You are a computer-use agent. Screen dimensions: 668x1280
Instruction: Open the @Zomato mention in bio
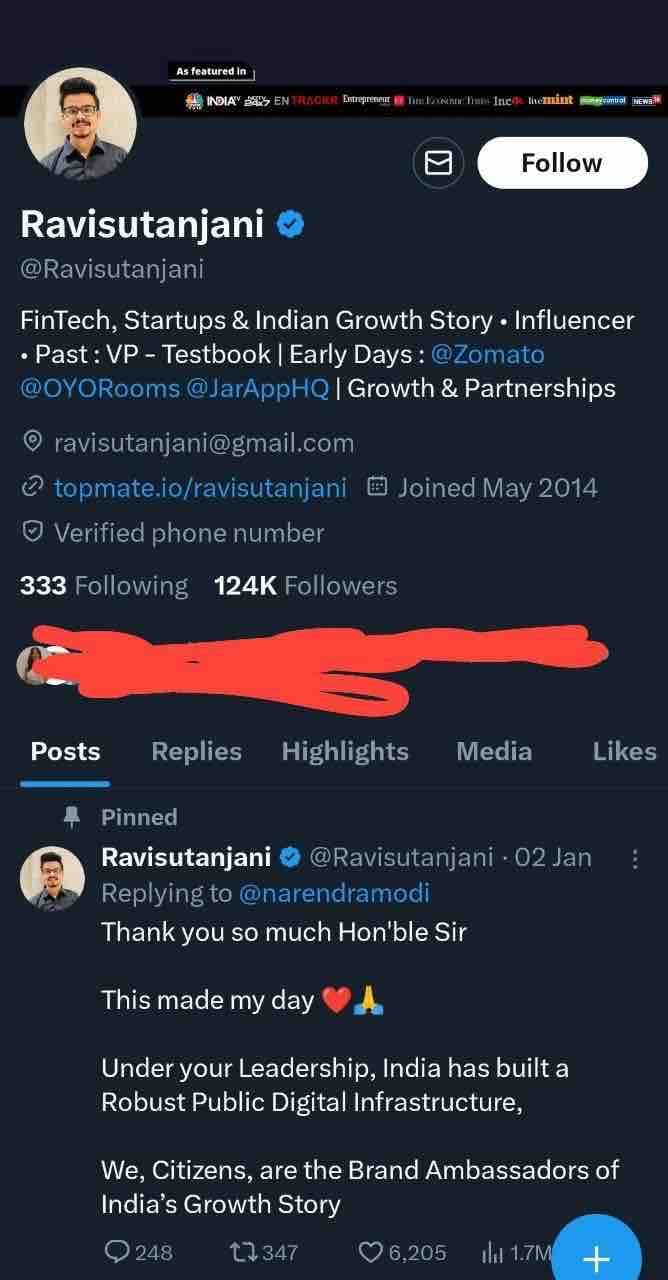[488, 354]
